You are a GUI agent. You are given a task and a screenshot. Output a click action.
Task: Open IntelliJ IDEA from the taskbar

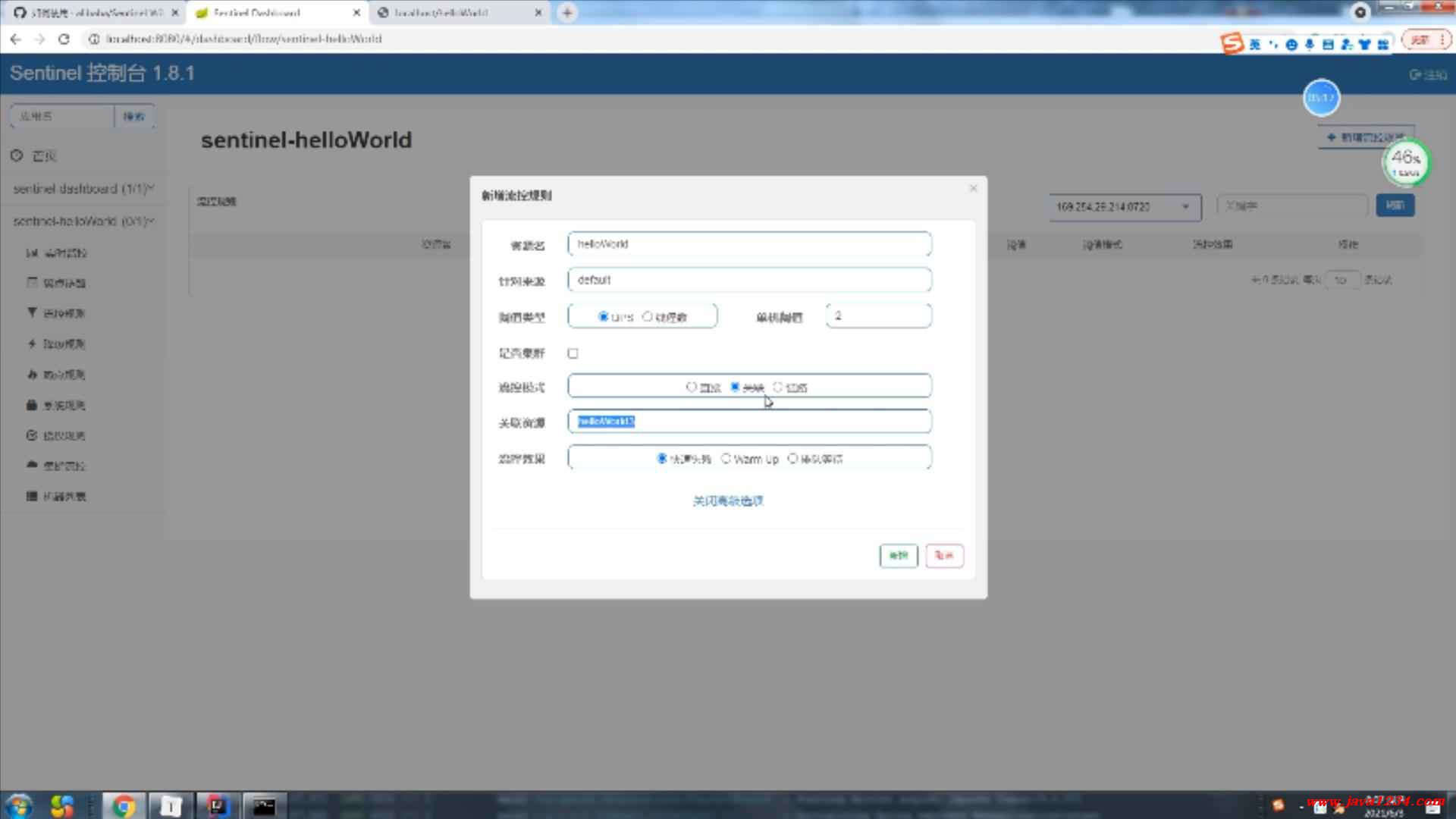(x=218, y=805)
